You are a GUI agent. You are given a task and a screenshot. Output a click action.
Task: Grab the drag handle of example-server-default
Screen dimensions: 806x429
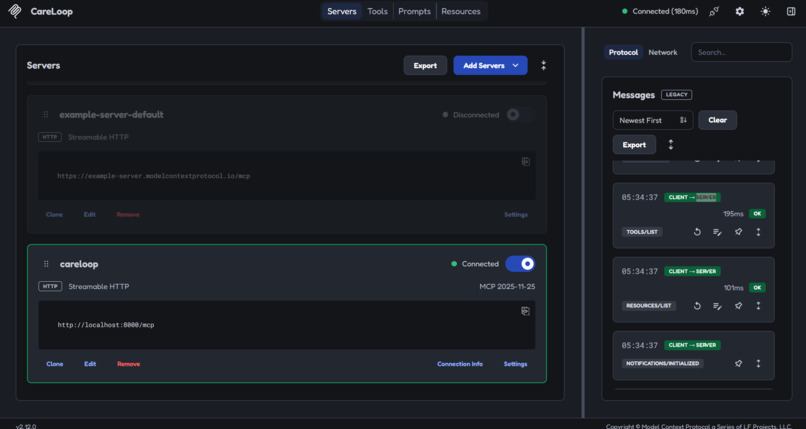tap(46, 115)
